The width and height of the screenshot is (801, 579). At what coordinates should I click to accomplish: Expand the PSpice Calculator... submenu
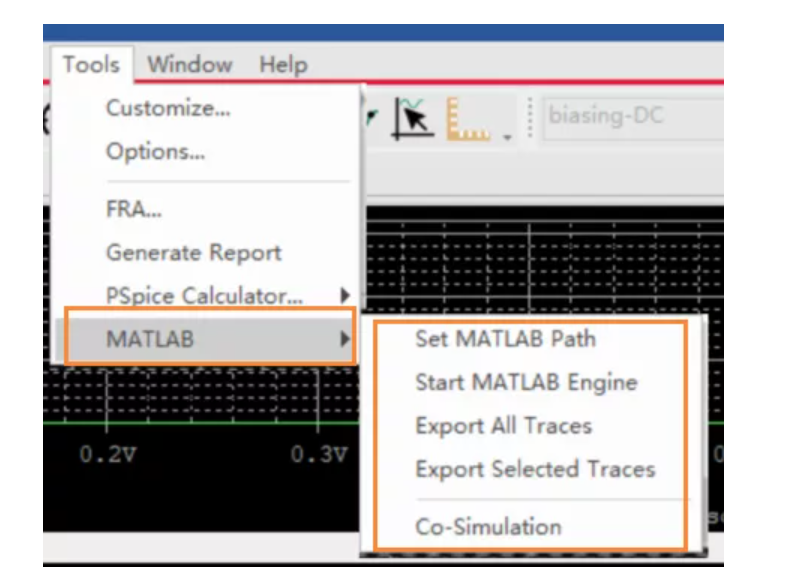coord(204,295)
